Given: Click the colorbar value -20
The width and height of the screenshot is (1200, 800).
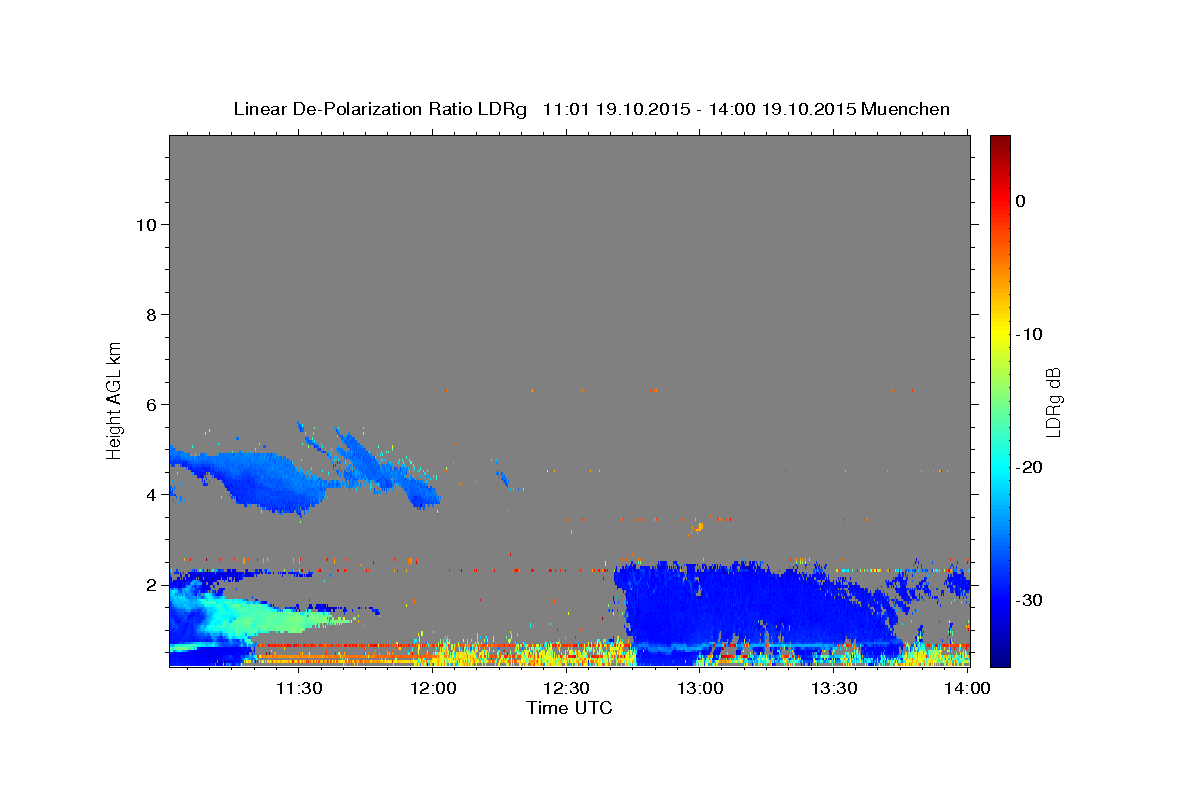Looking at the screenshot, I should pos(1029,467).
